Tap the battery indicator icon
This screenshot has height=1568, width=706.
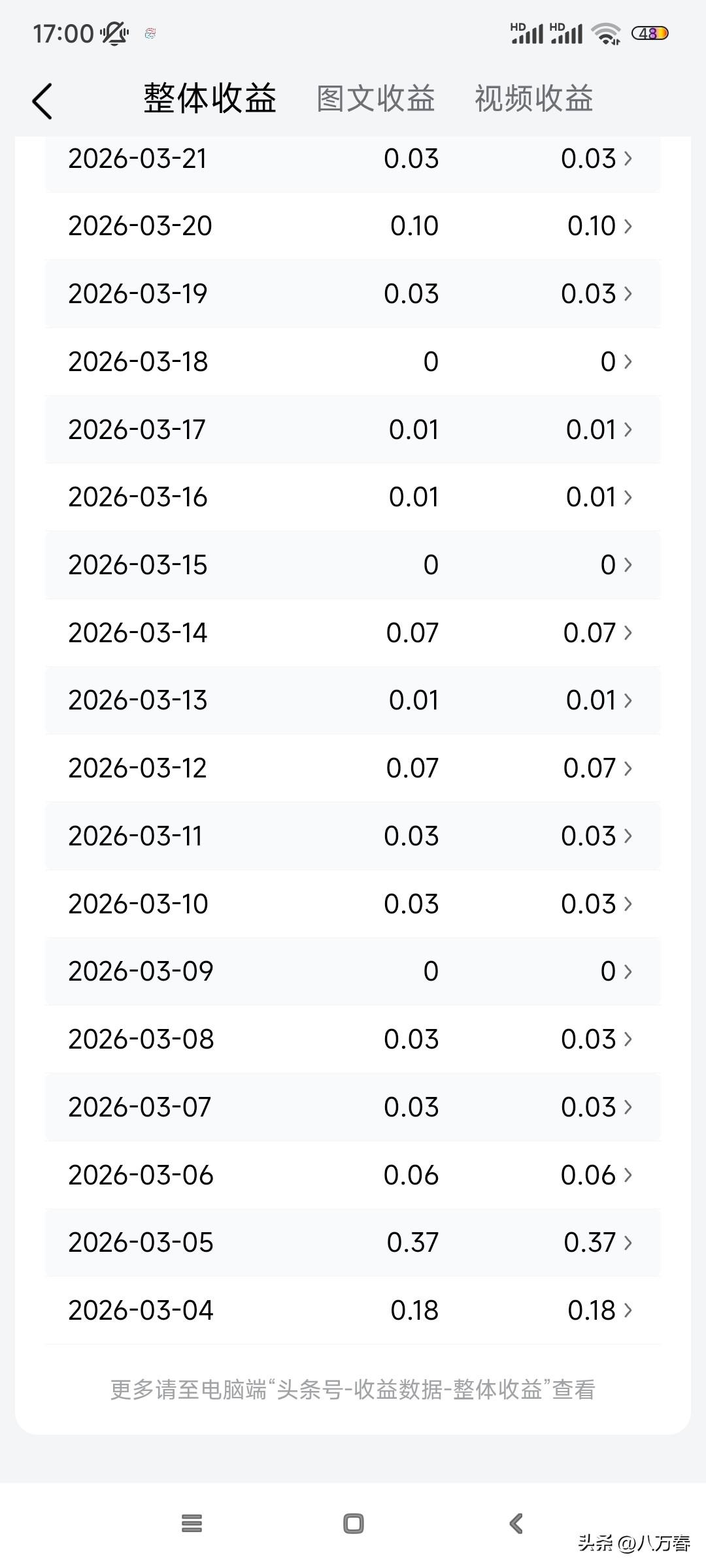click(649, 33)
